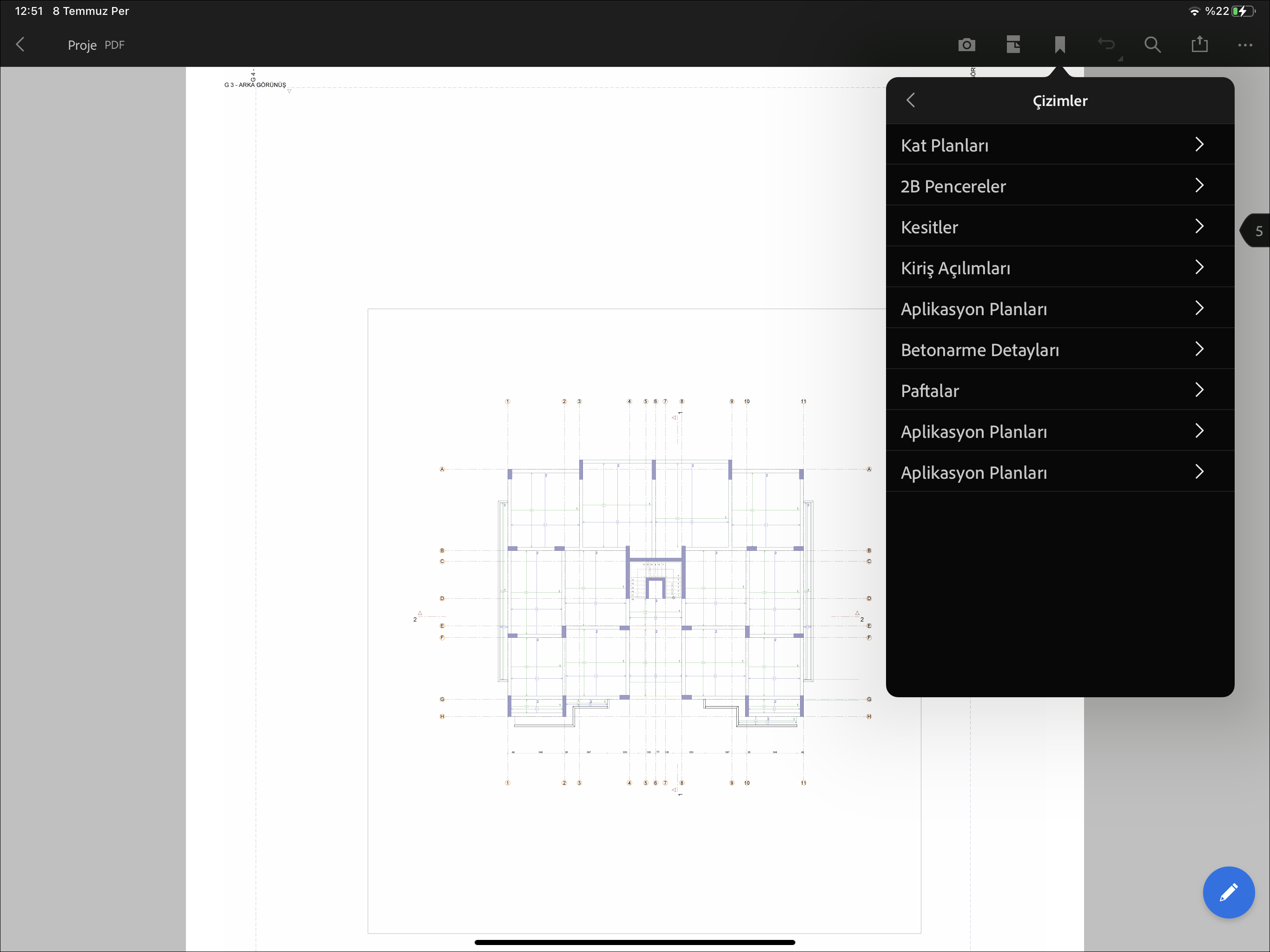Open the page layout view icon
This screenshot has height=952, width=1270.
[x=1013, y=45]
